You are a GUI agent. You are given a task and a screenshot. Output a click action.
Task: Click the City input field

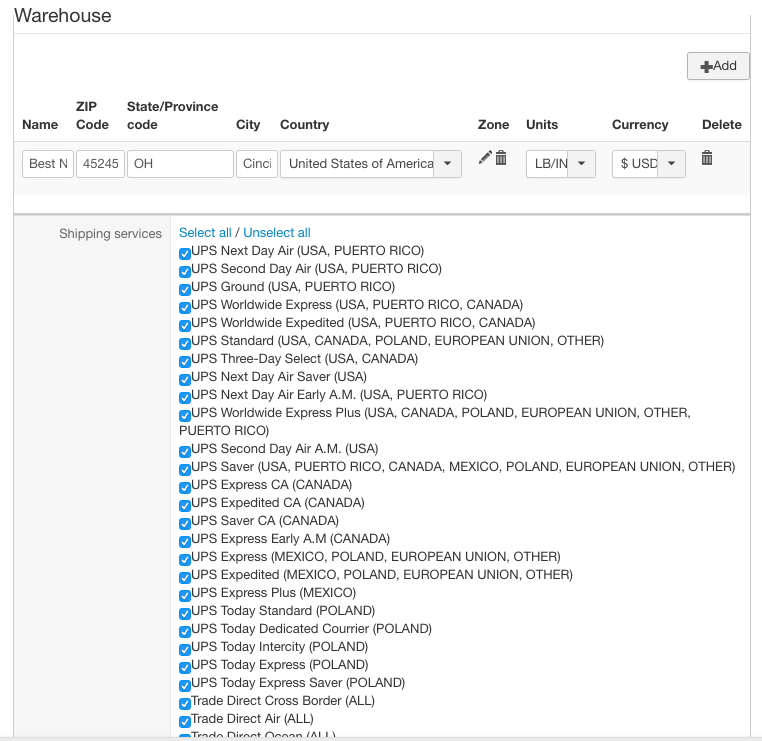click(x=257, y=164)
